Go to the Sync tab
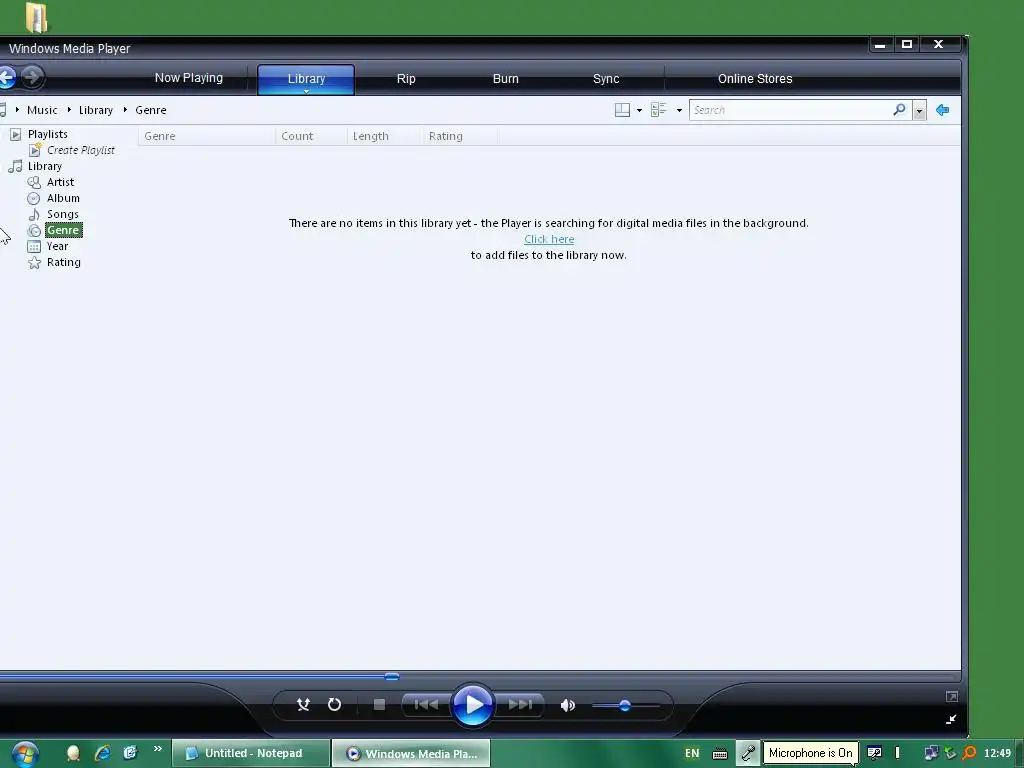Screen dimensions: 1024x768 pyautogui.click(x=606, y=78)
